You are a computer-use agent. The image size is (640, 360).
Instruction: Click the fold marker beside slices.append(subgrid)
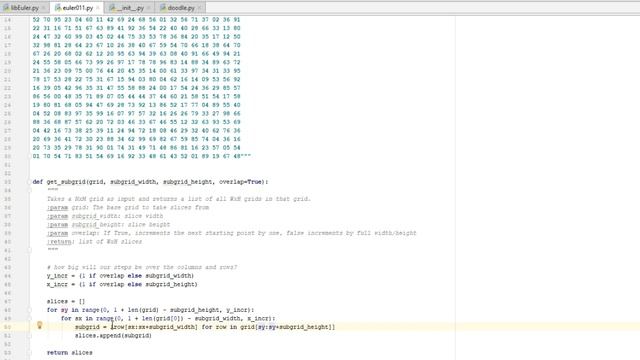(x=29, y=336)
